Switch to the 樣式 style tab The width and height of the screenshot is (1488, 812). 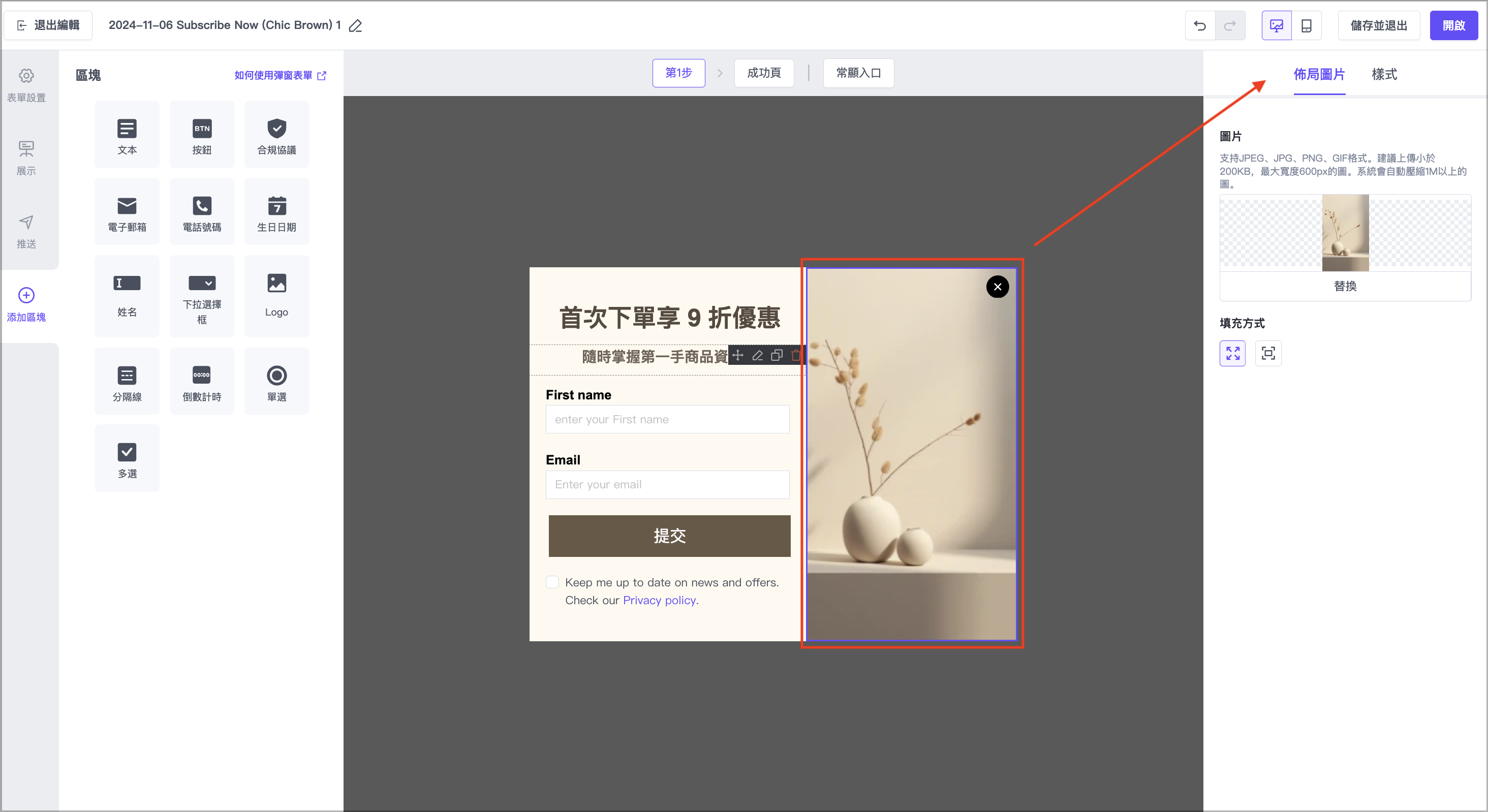pyautogui.click(x=1384, y=75)
